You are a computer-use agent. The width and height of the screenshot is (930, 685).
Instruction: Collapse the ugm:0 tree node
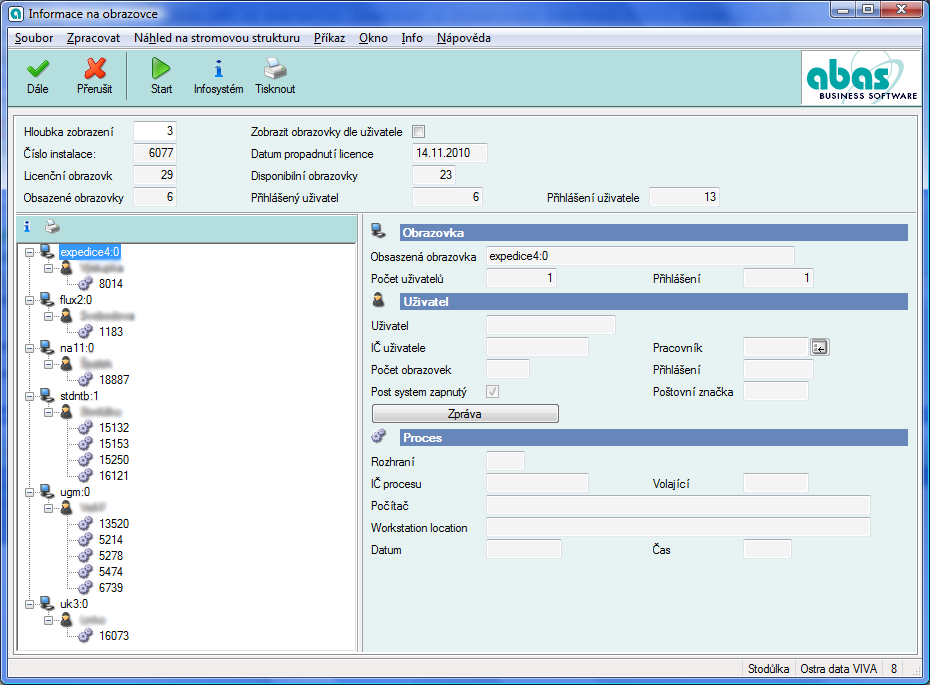tap(29, 492)
